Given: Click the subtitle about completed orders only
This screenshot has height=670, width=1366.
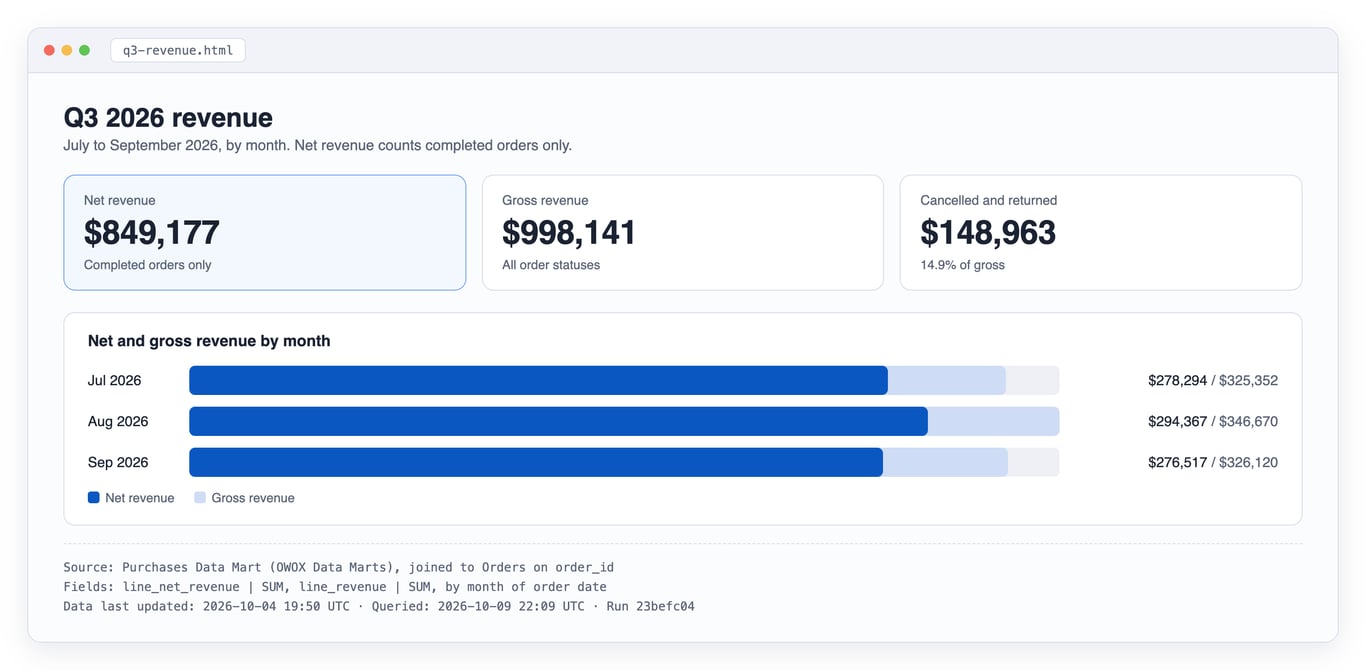Looking at the screenshot, I should (318, 145).
